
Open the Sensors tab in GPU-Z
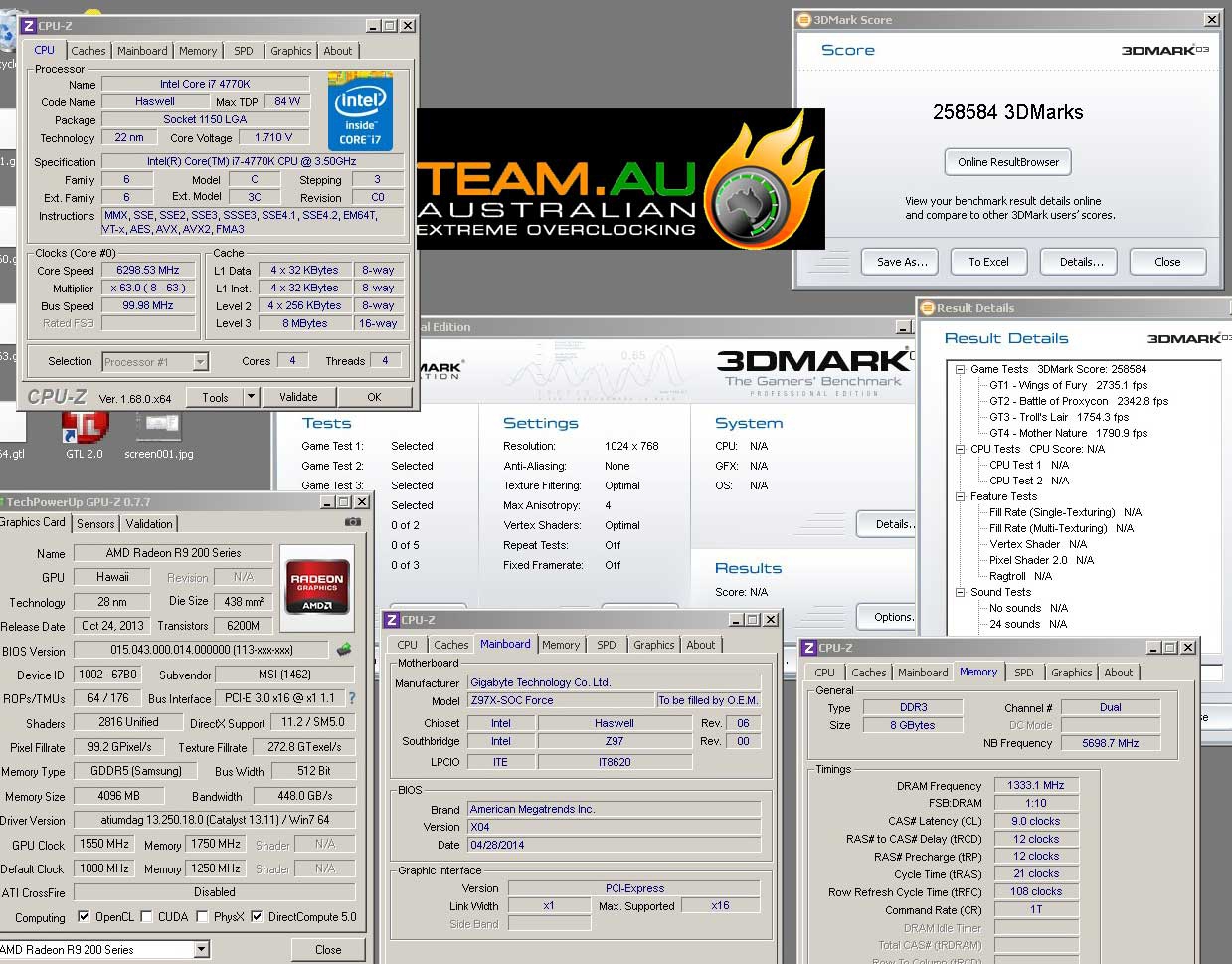point(95,523)
